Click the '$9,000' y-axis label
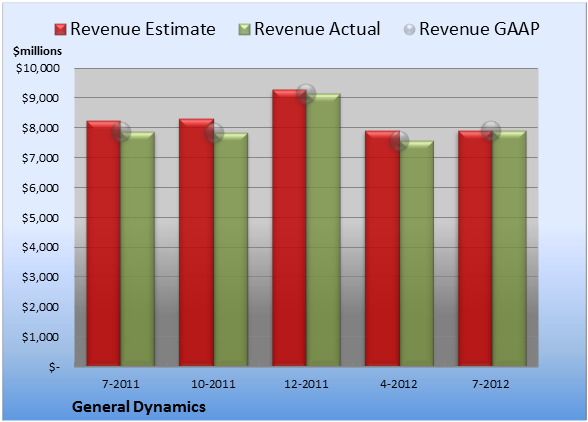This screenshot has height=422, width=588. [40, 98]
